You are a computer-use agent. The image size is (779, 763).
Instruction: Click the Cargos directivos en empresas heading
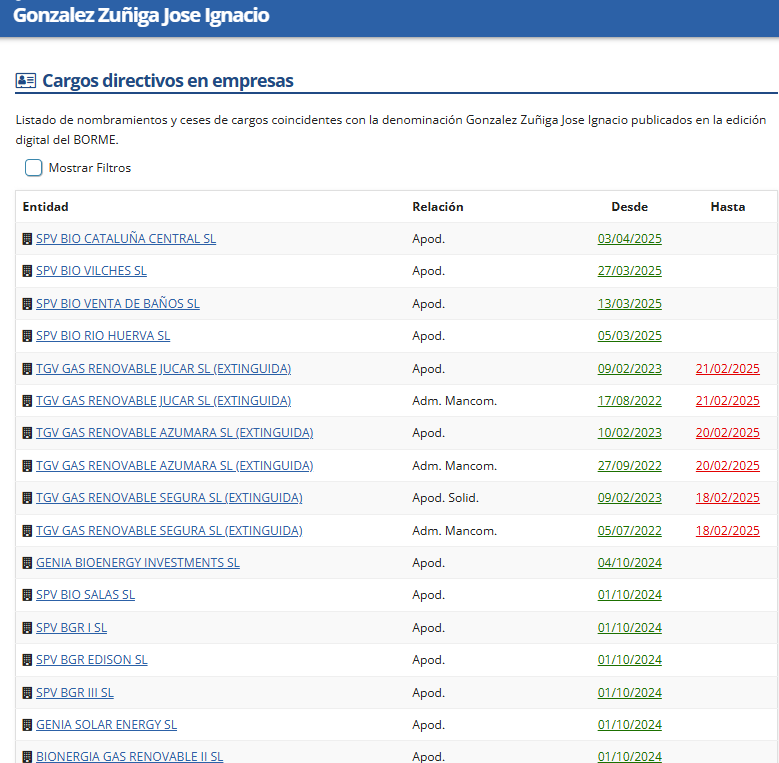[168, 80]
